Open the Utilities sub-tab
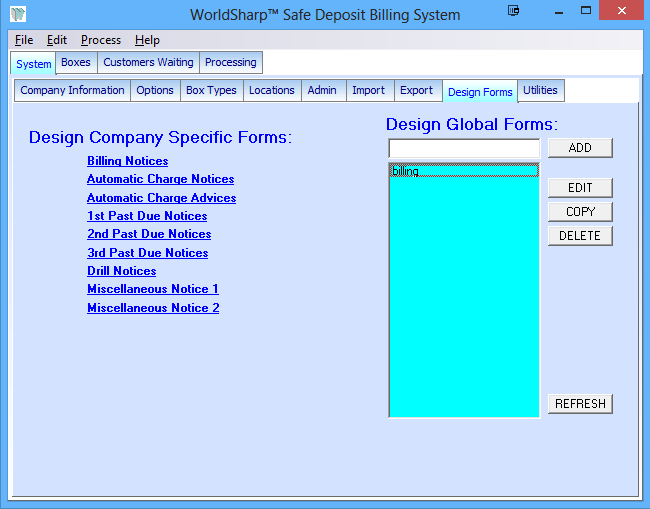 (x=540, y=90)
